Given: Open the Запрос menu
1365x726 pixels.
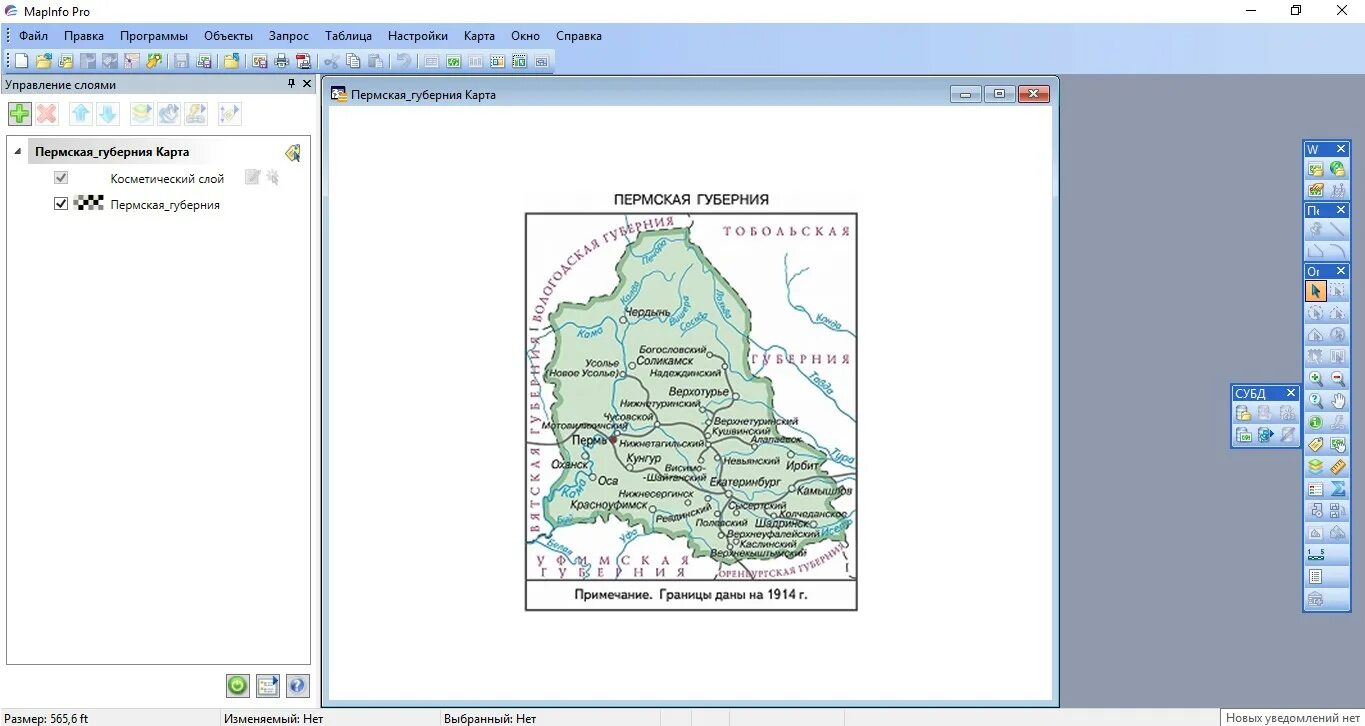Looking at the screenshot, I should (x=289, y=36).
